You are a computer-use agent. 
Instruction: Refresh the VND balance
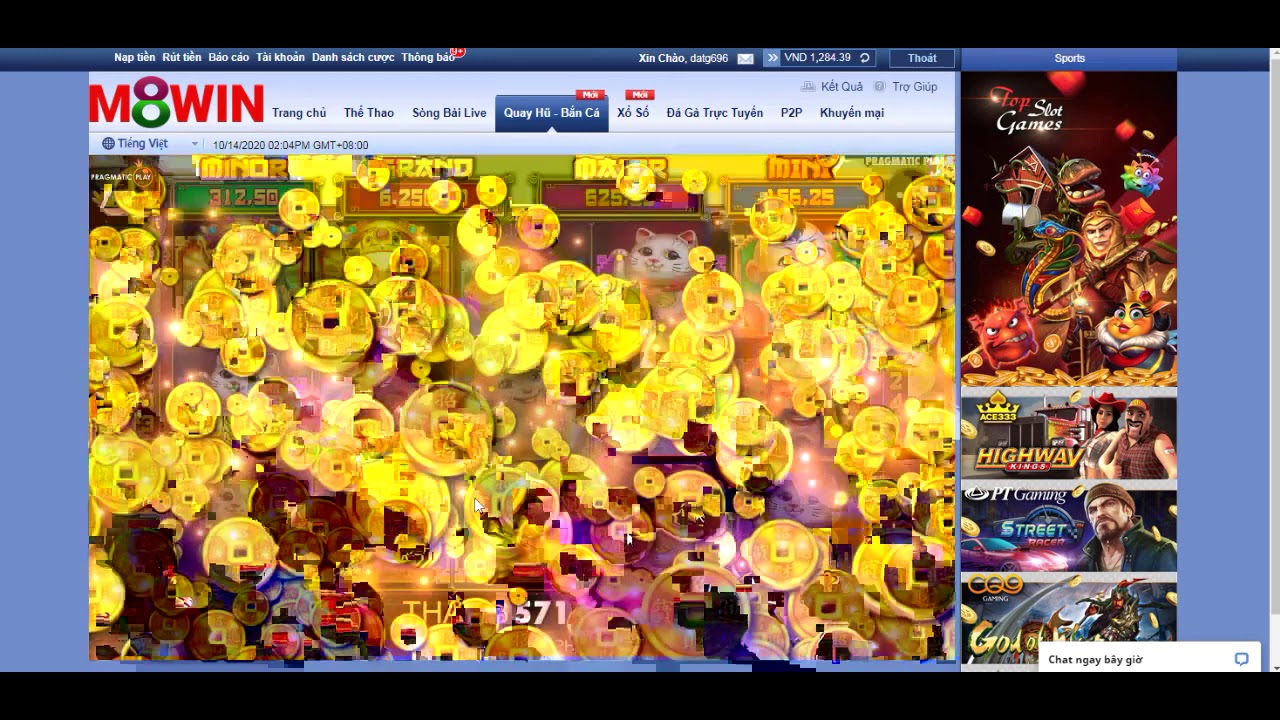[865, 58]
